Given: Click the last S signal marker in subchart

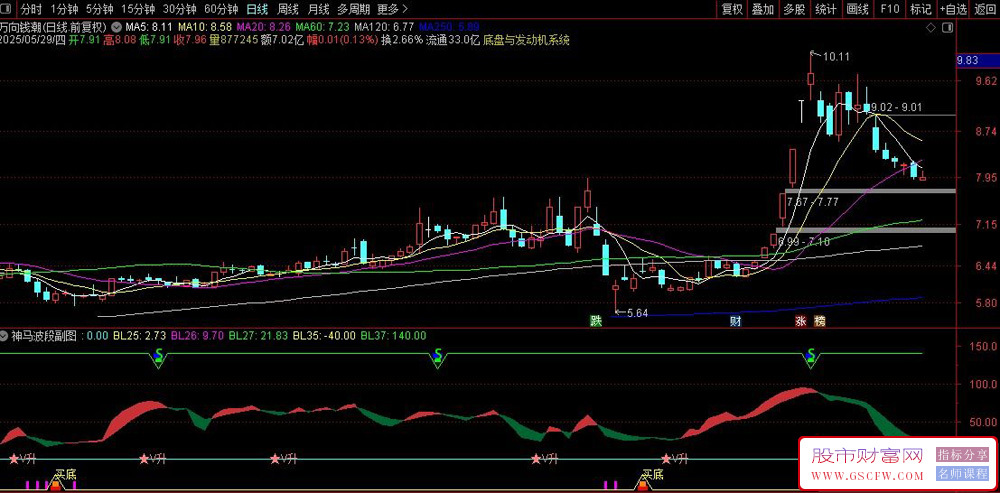Looking at the screenshot, I should (x=811, y=357).
